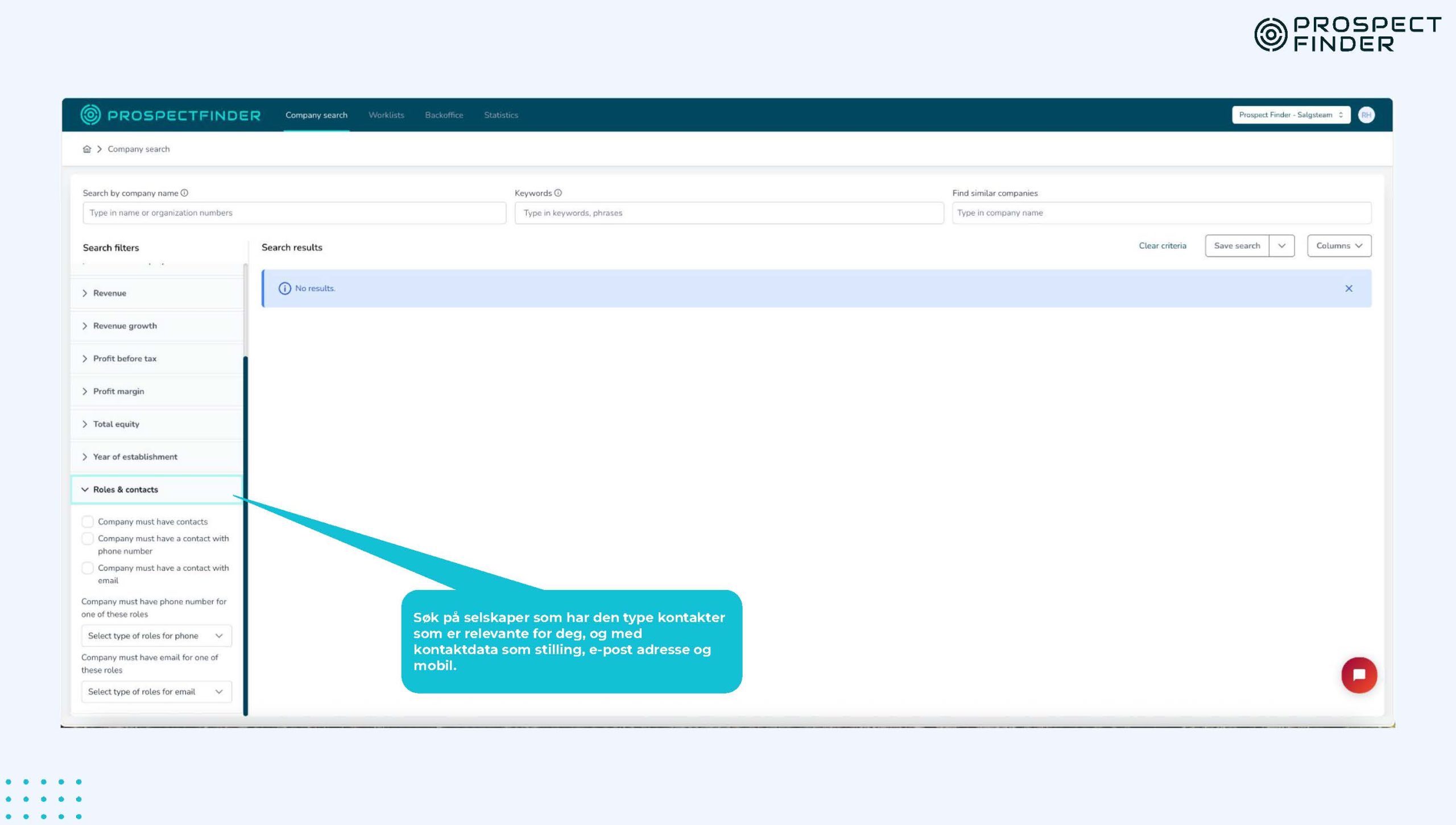
Task: Click the home breadcrumb icon
Action: (86, 149)
